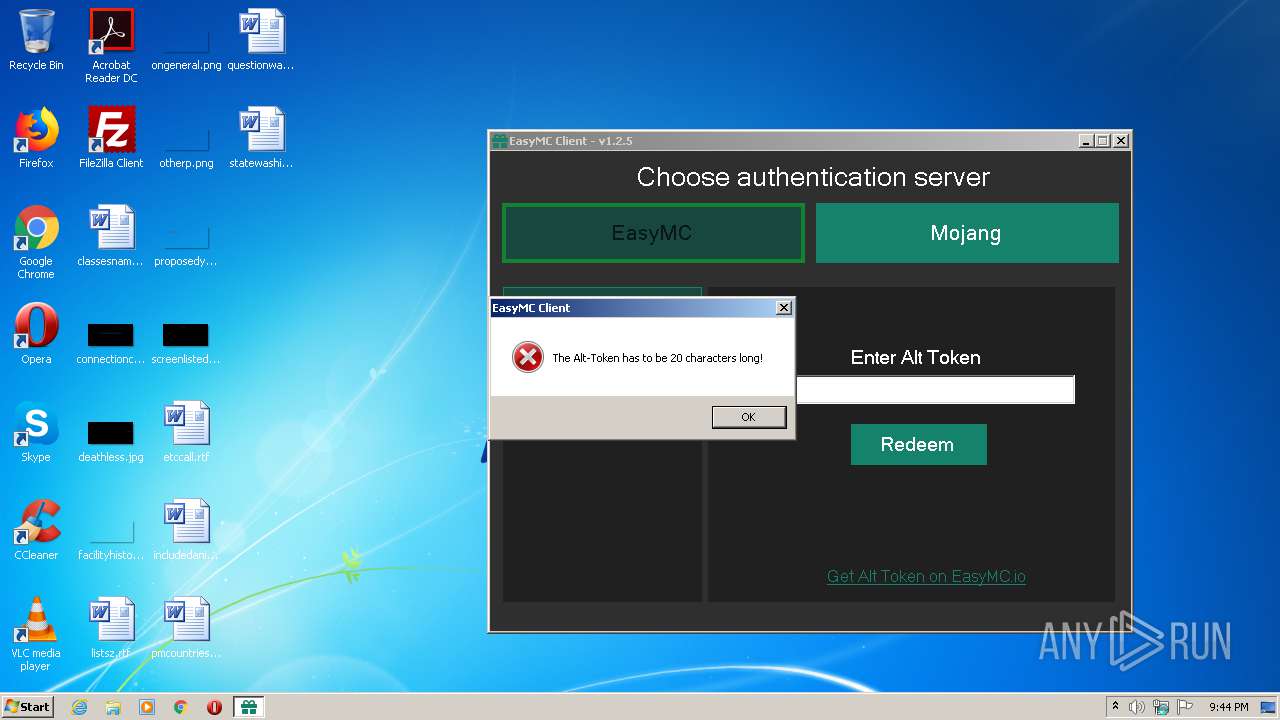Click the Alt Token input field

(x=935, y=390)
